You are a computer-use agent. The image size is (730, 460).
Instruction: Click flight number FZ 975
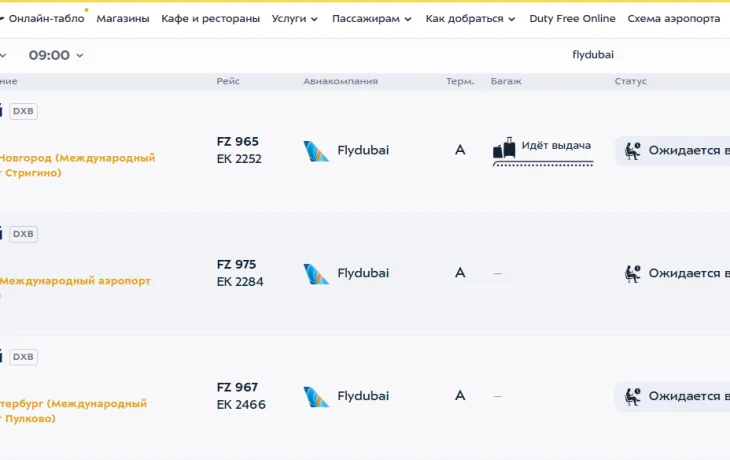point(237,265)
